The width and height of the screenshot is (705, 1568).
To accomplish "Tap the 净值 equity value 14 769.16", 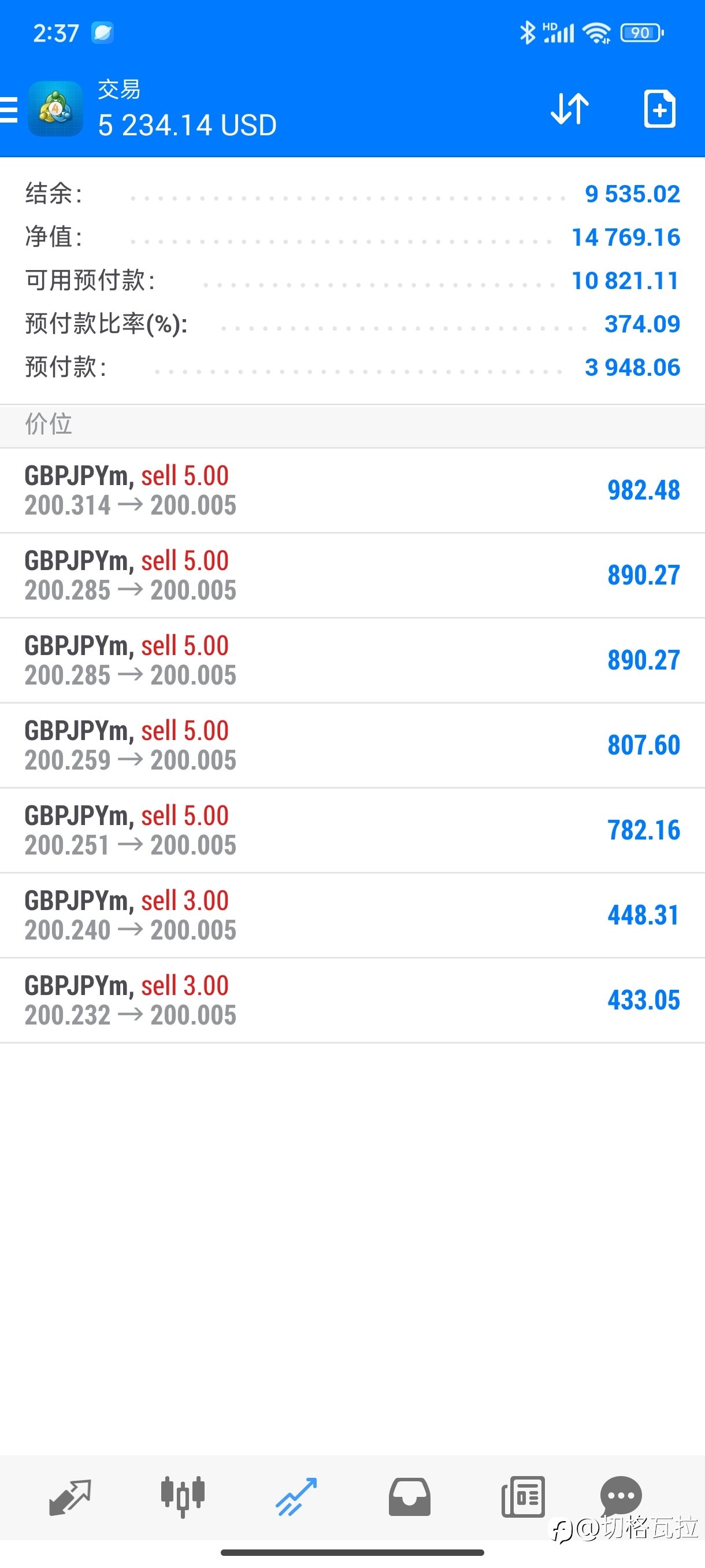I will tap(625, 238).
